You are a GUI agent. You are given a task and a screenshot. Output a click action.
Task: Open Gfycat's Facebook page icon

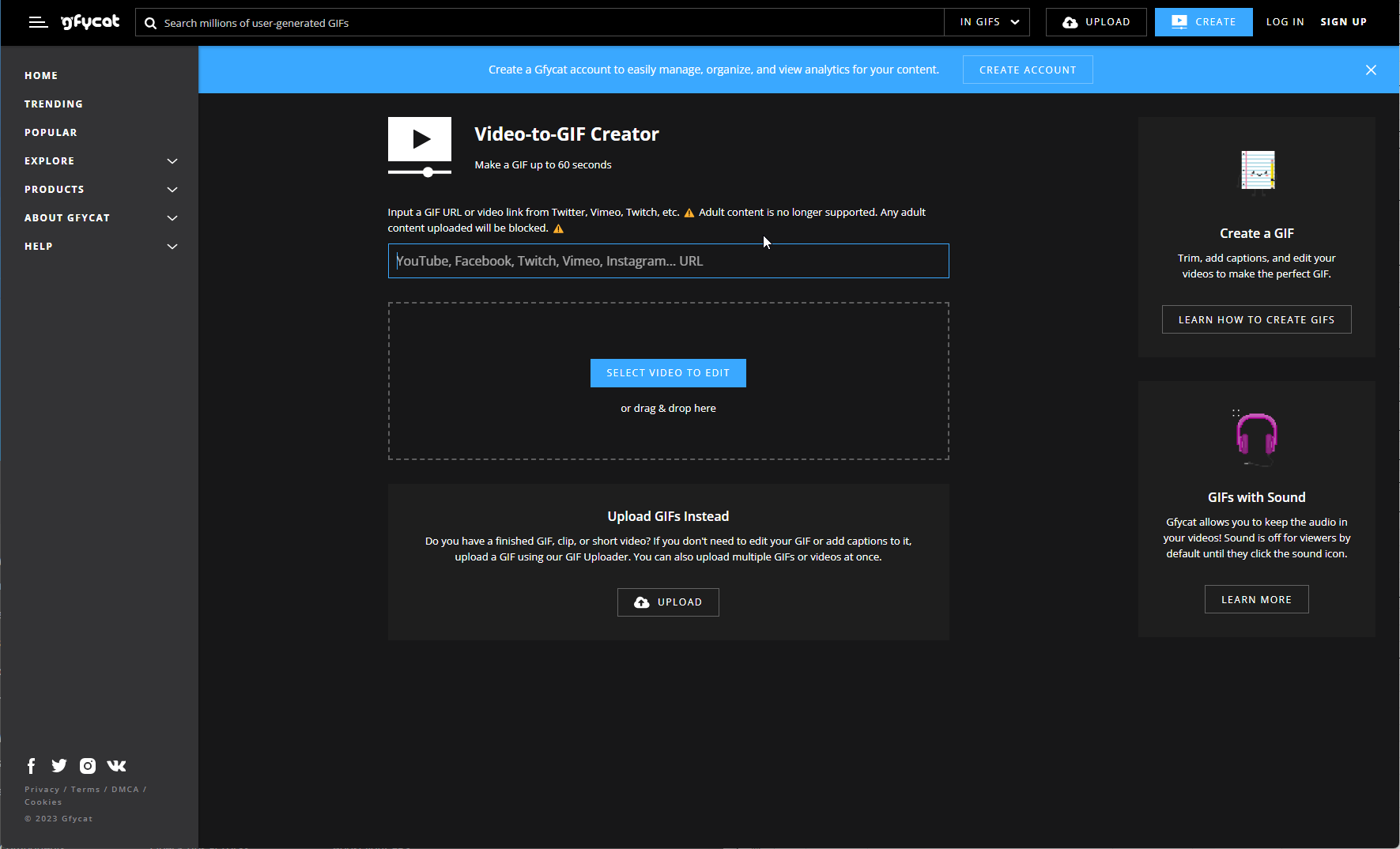pos(32,765)
